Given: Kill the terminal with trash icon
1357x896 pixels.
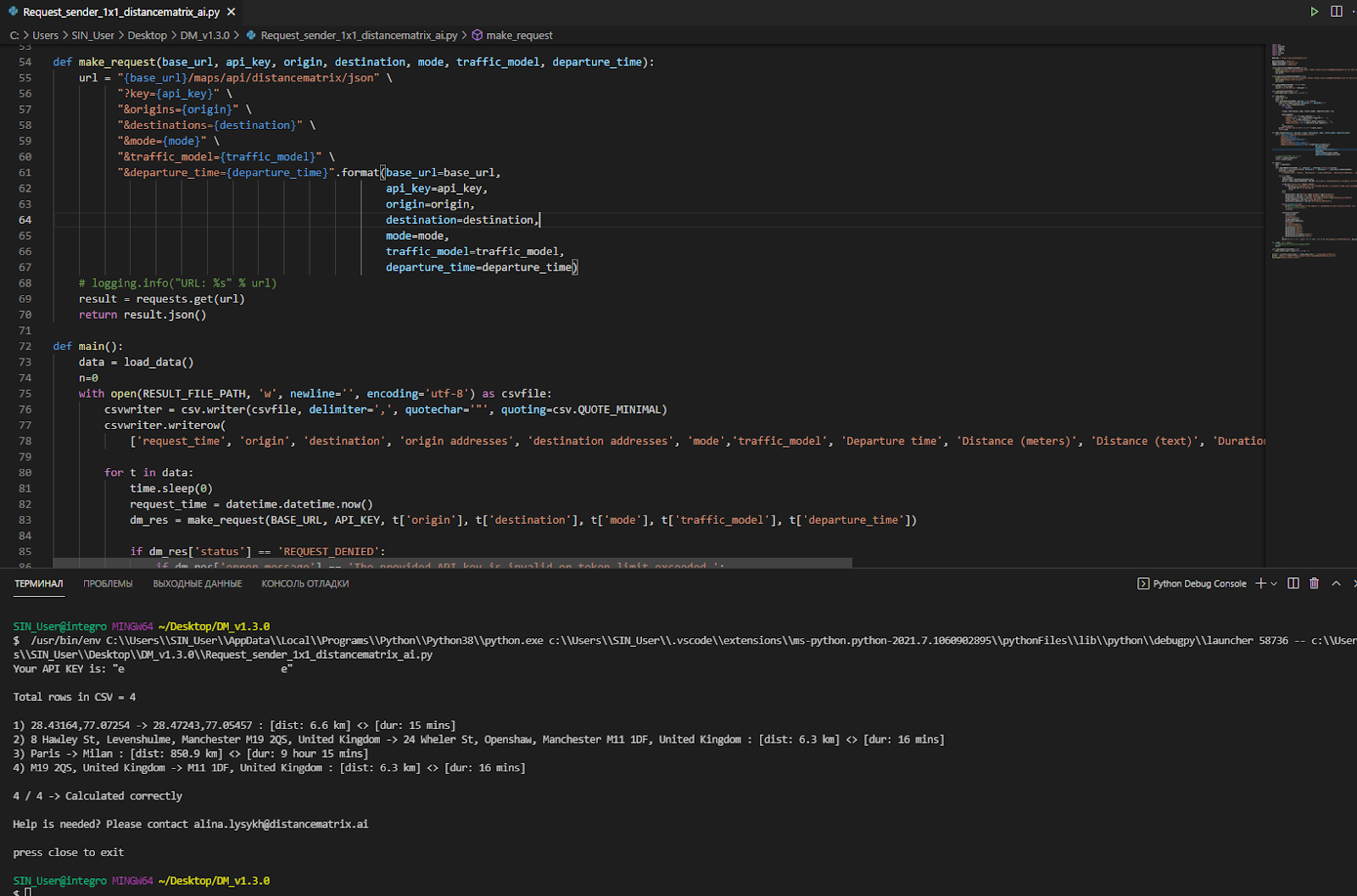Looking at the screenshot, I should coord(1314,583).
